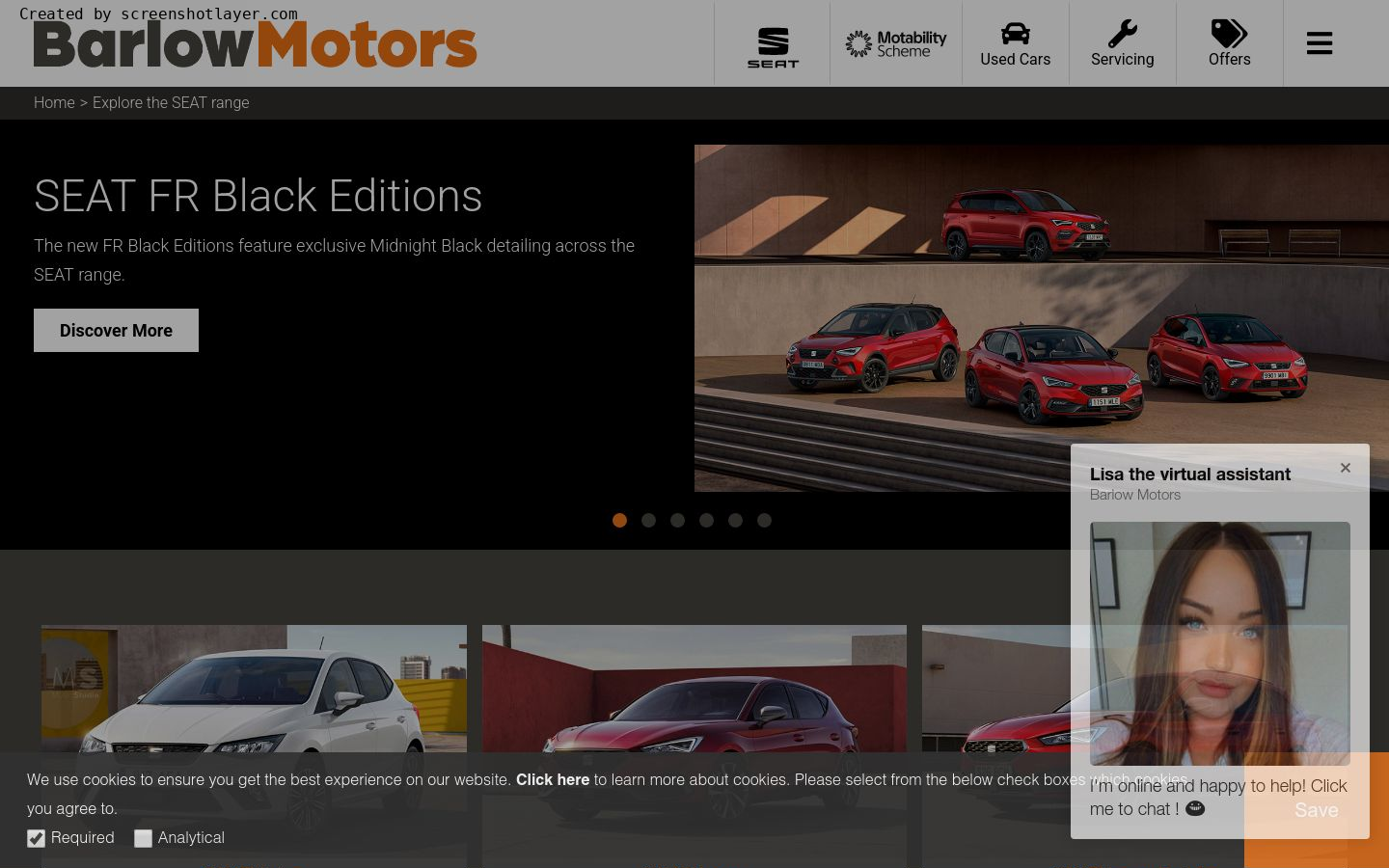Click the Discover More button

pos(116,330)
